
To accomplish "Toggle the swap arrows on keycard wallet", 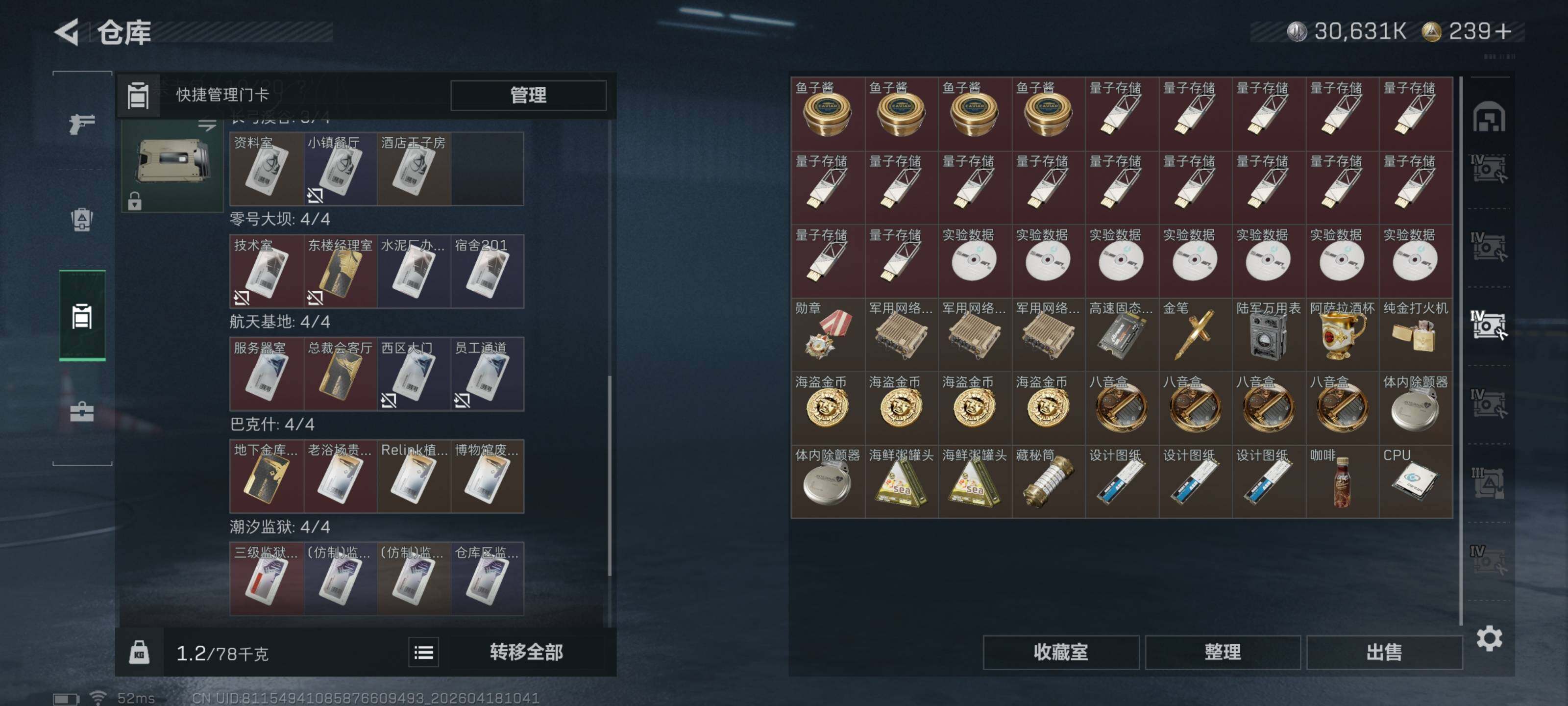I will click(x=207, y=125).
